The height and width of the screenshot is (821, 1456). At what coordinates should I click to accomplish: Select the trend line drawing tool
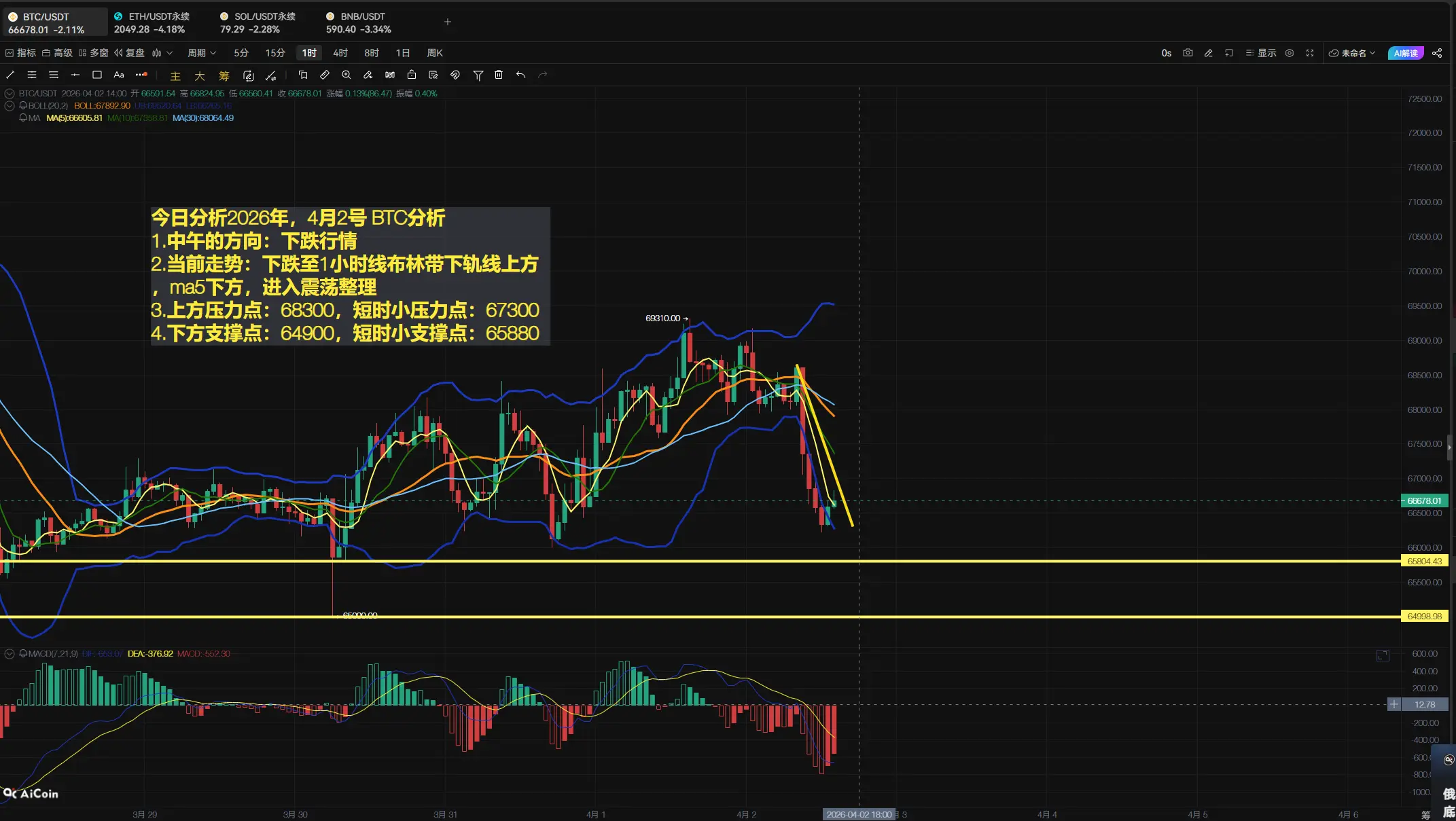10,75
